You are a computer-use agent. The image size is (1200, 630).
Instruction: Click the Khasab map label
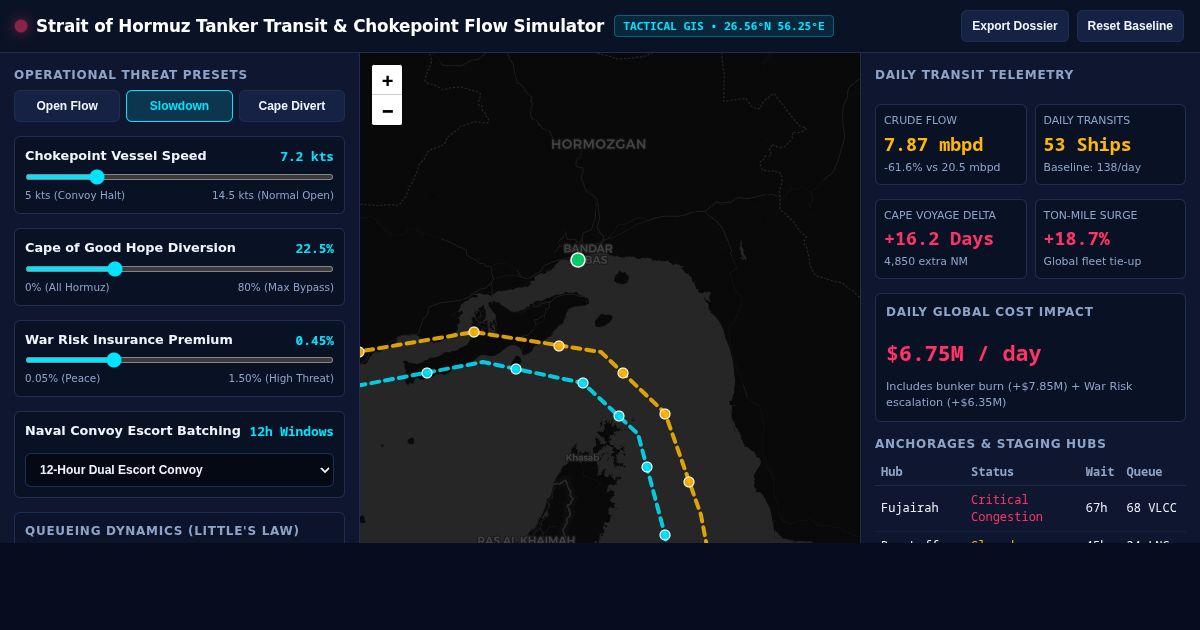(x=582, y=458)
